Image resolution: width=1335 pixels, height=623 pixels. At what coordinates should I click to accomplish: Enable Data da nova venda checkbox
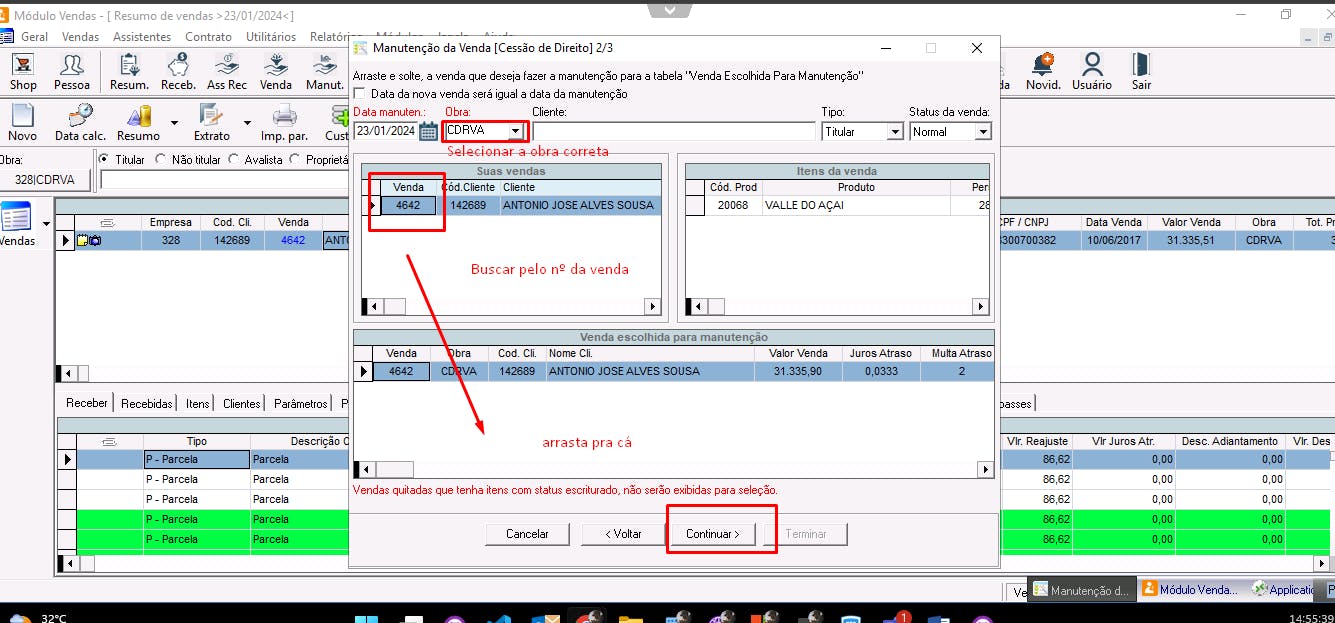pos(360,94)
